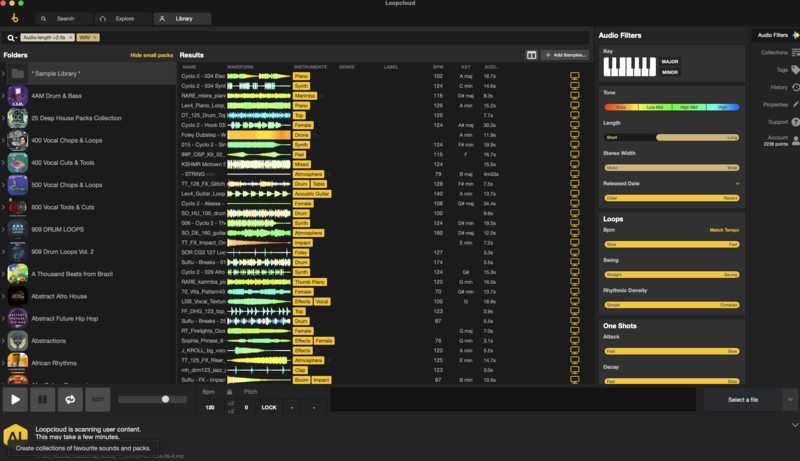The width and height of the screenshot is (800, 461).
Task: Toggle the Low Mid tone filter segment
Action: [655, 107]
